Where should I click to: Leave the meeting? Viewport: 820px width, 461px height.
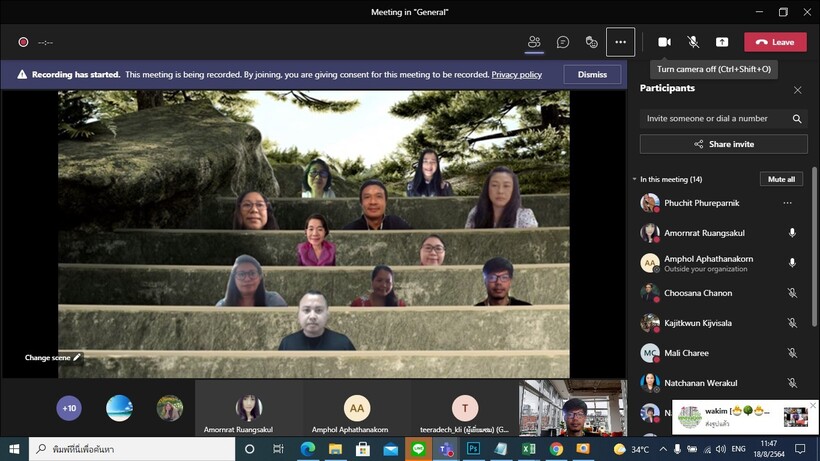coord(775,42)
